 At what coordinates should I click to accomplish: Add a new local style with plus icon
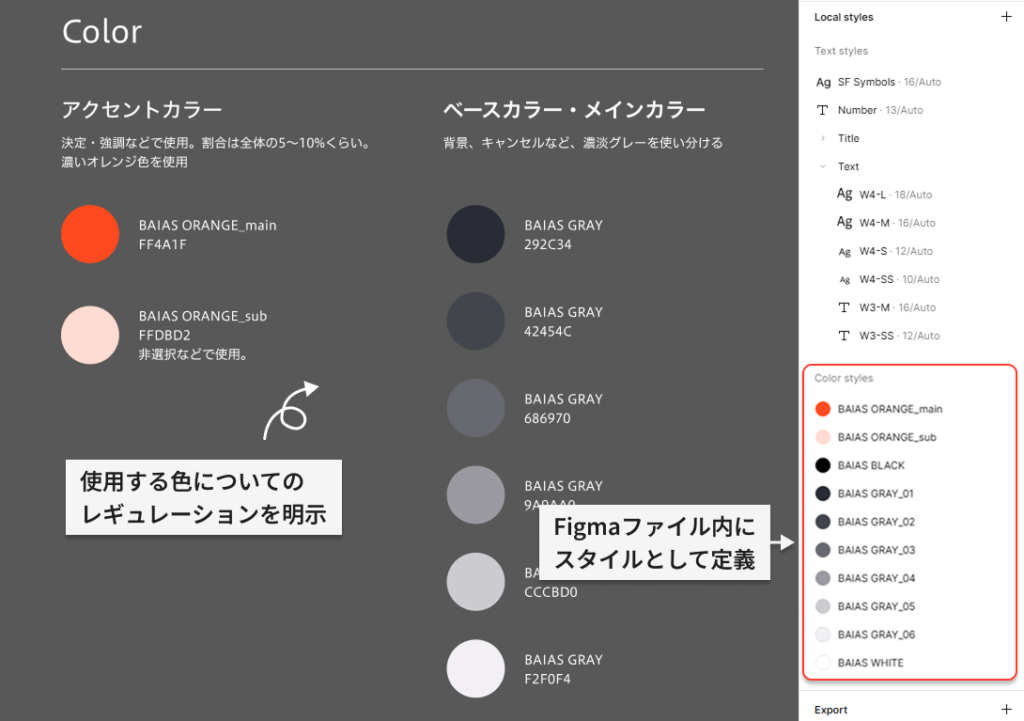click(x=1006, y=17)
